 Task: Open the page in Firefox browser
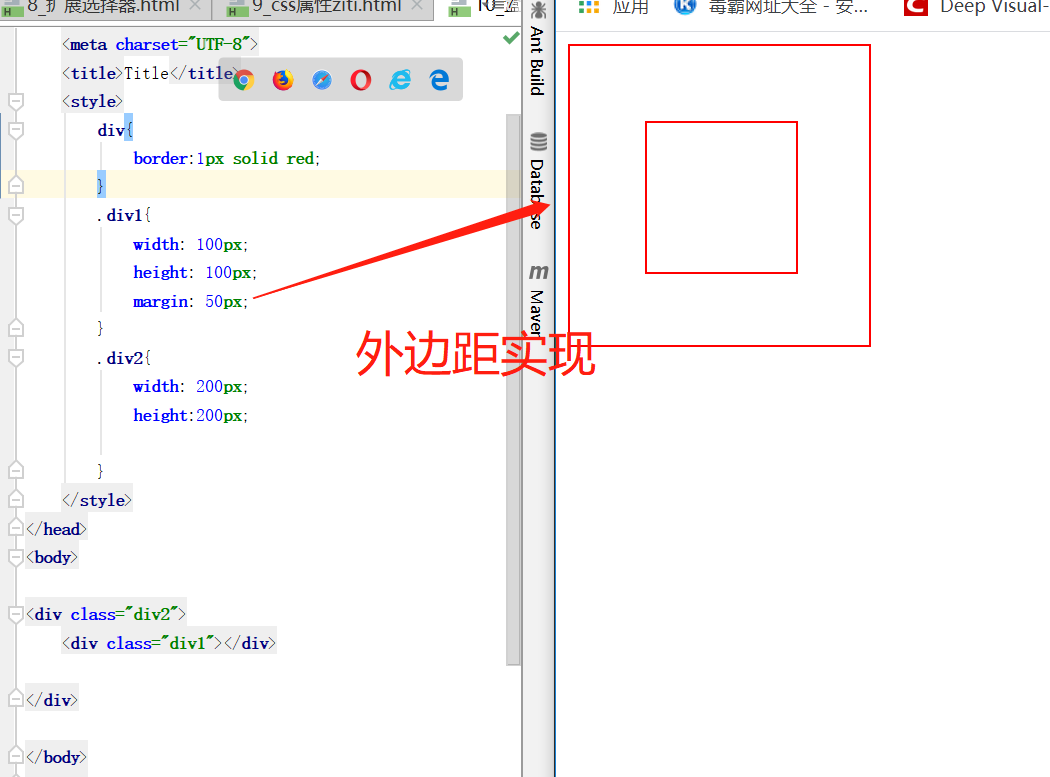tap(282, 79)
